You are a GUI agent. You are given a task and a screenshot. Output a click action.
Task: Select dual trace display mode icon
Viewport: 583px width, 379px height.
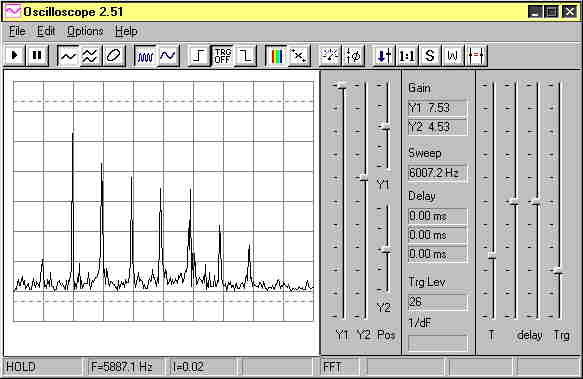[90, 56]
